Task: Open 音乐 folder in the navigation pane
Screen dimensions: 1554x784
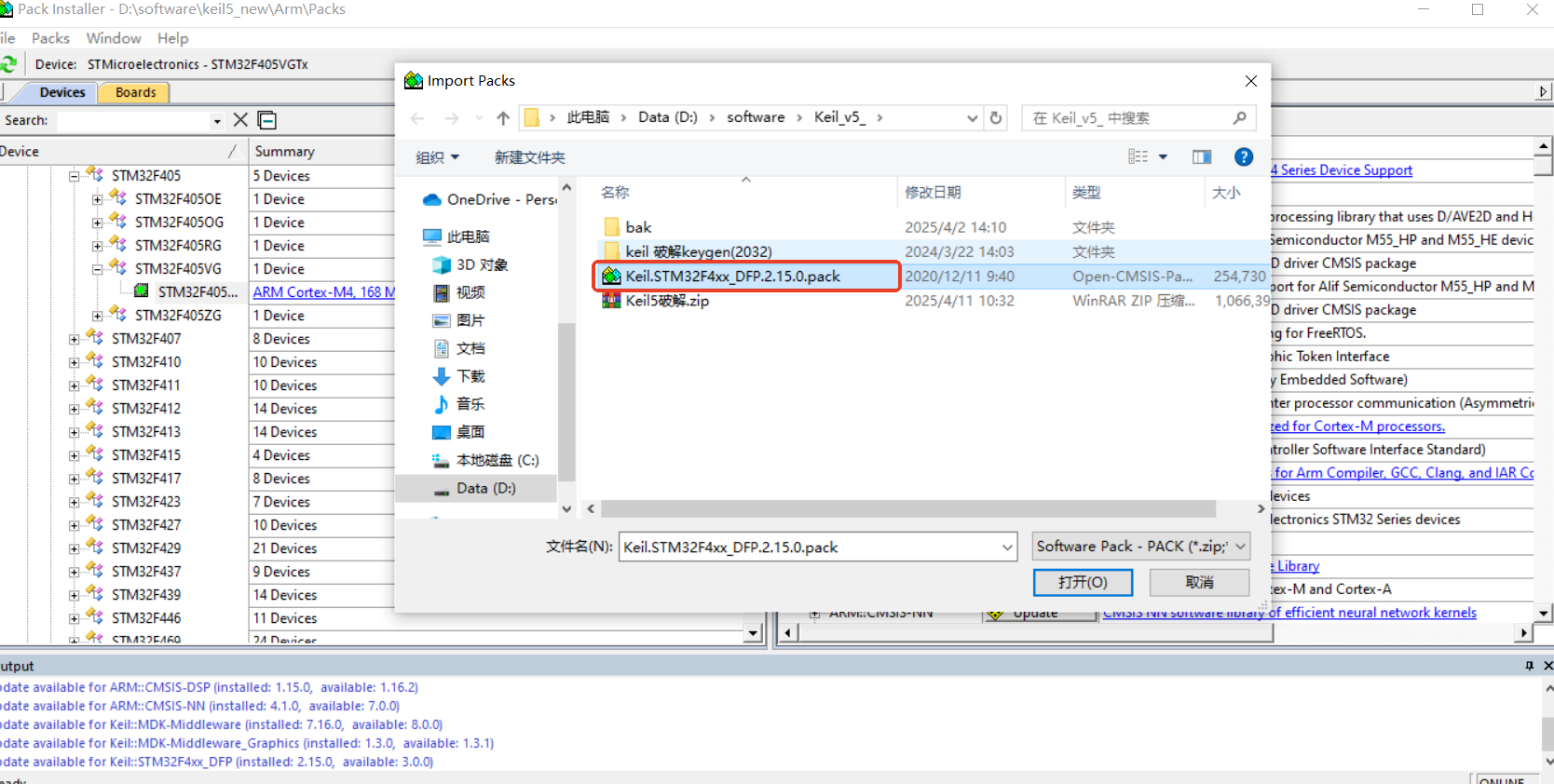Action: (459, 404)
